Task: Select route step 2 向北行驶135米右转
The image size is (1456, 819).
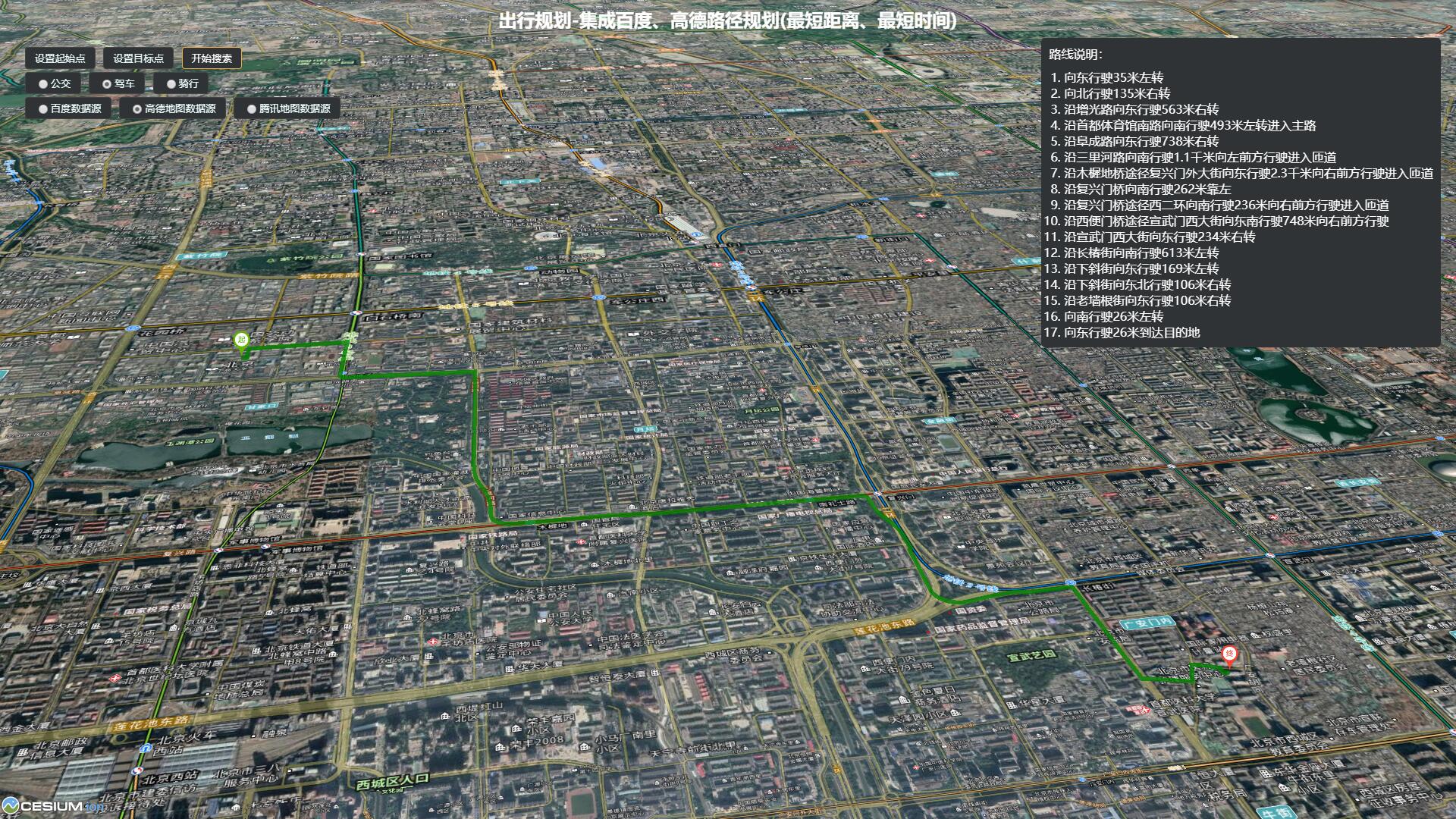Action: 1117,93
